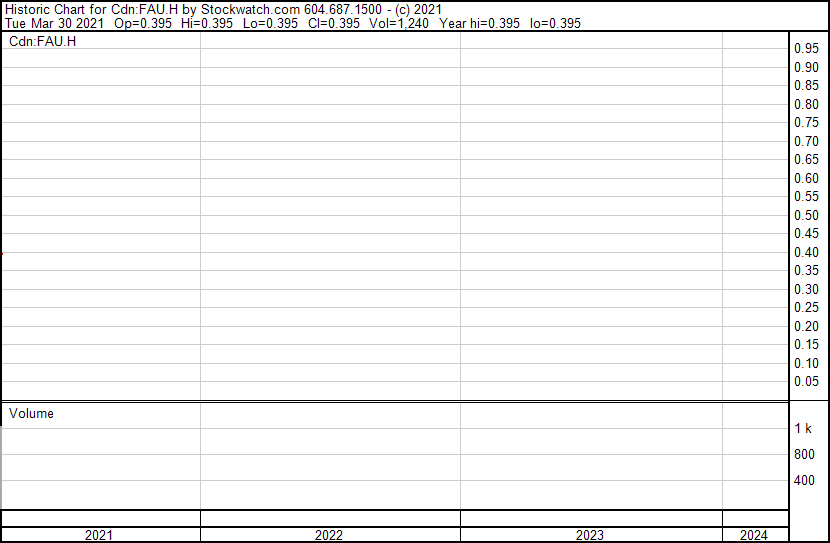
Task: Click the Op=0.395 opening price value
Action: pyautogui.click(x=143, y=23)
